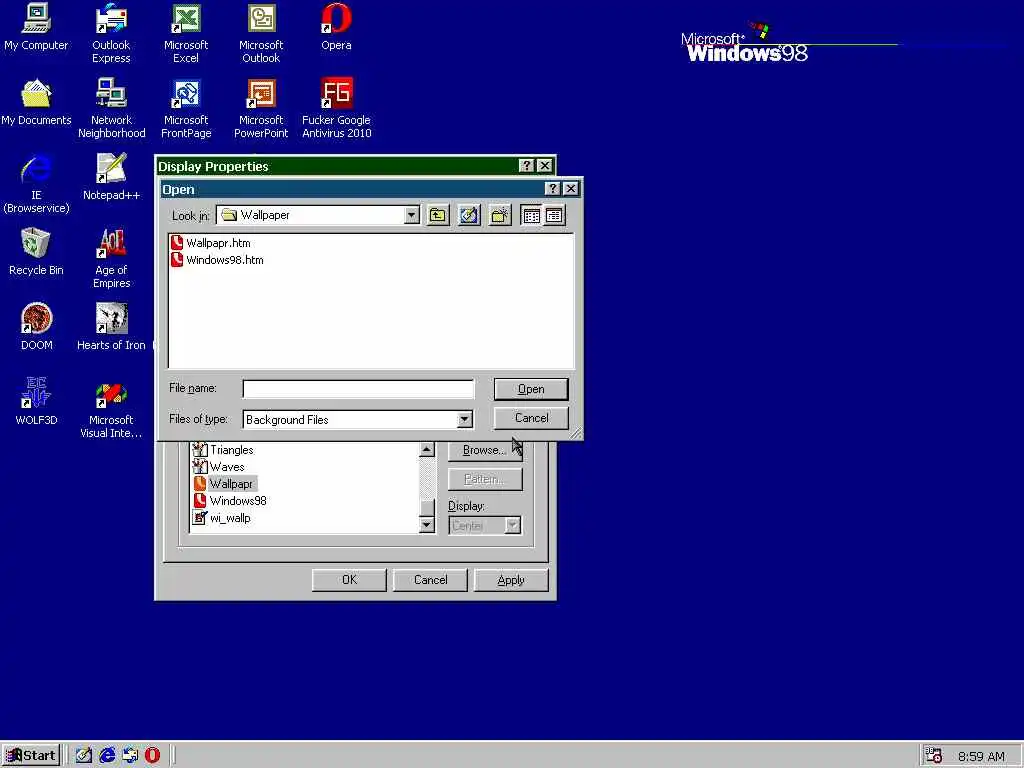Select Notepad++ desktop shortcut
Image resolution: width=1024 pixels, height=768 pixels.
111,178
